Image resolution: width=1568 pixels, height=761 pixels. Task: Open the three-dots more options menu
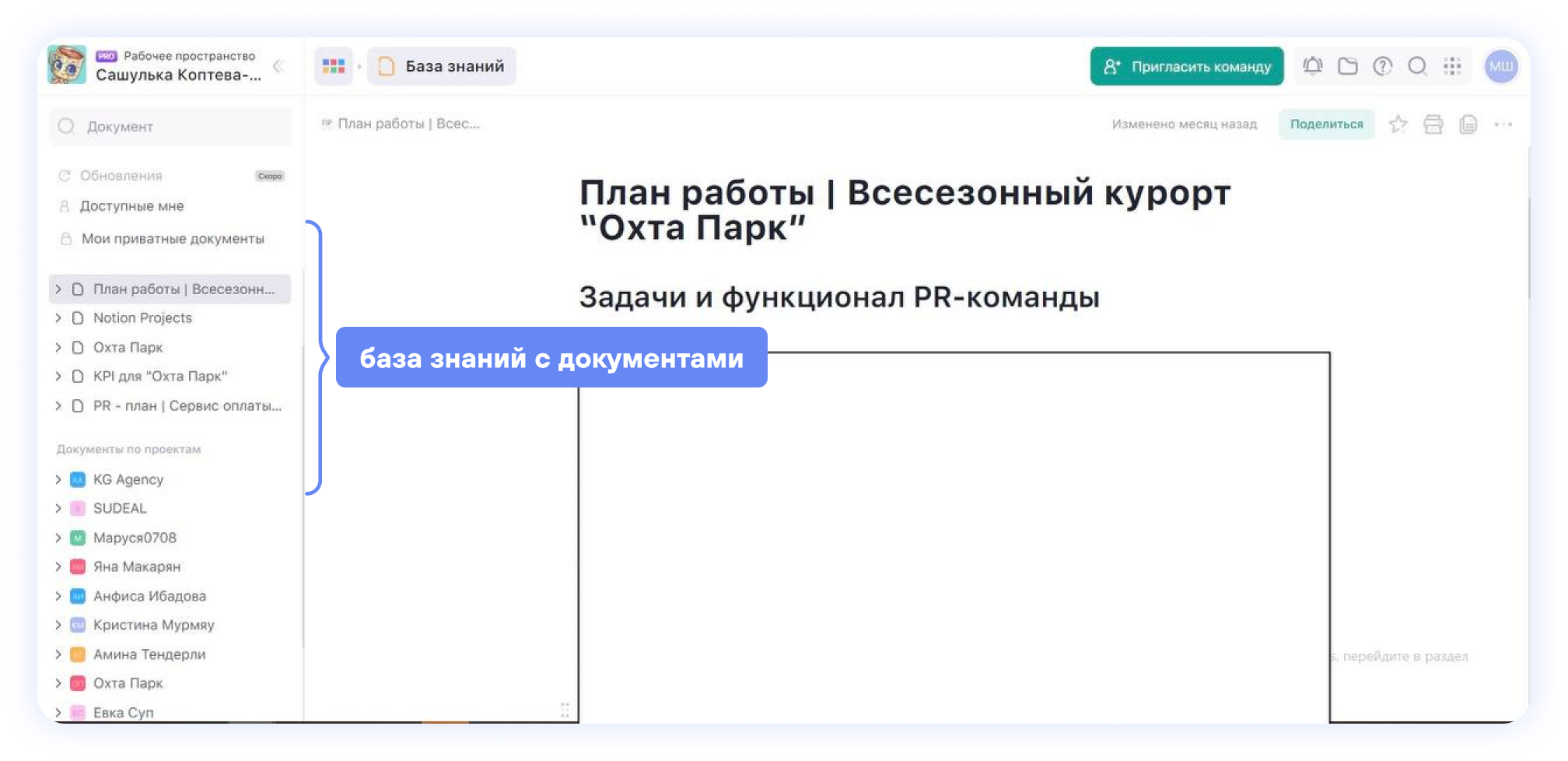(1503, 124)
